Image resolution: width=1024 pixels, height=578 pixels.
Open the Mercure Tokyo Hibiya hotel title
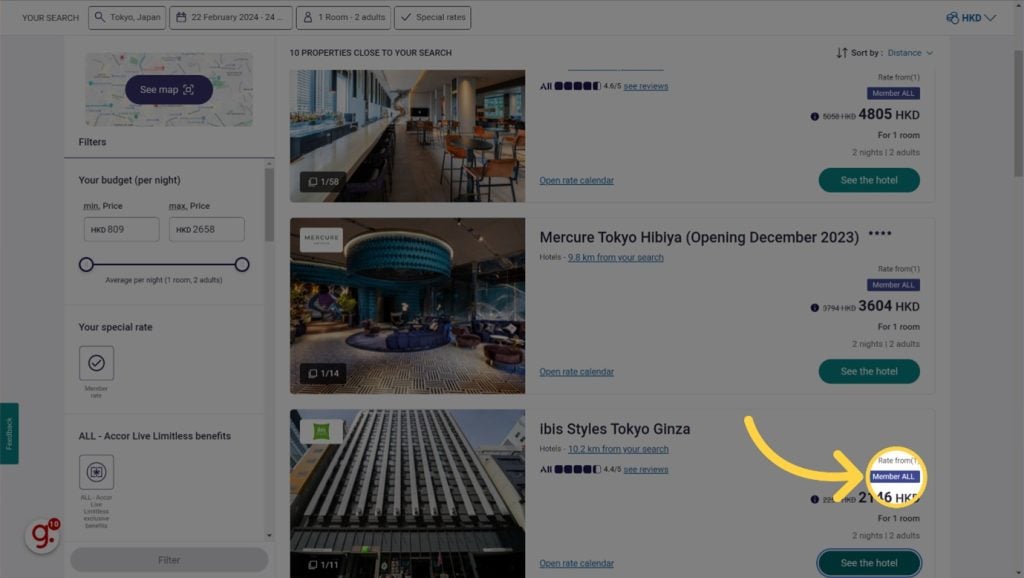click(699, 237)
